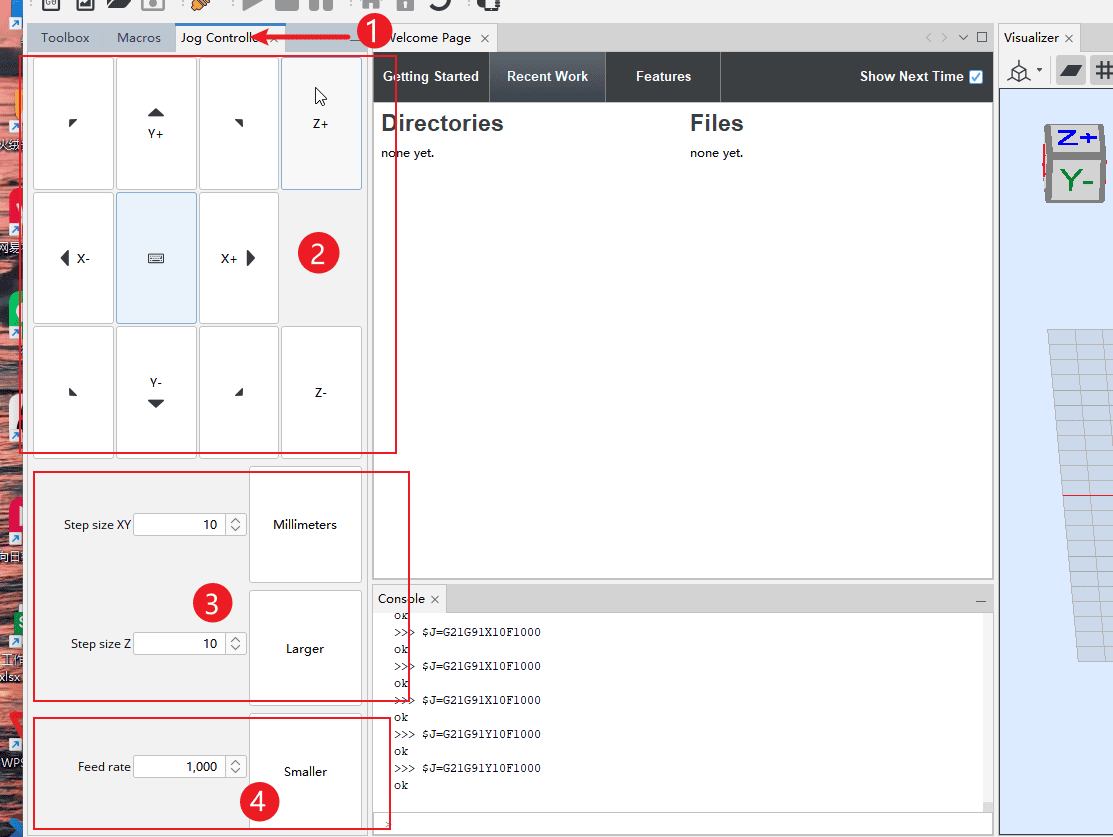This screenshot has width=1113, height=837.
Task: Click into the Feed rate input field
Action: pyautogui.click(x=178, y=767)
